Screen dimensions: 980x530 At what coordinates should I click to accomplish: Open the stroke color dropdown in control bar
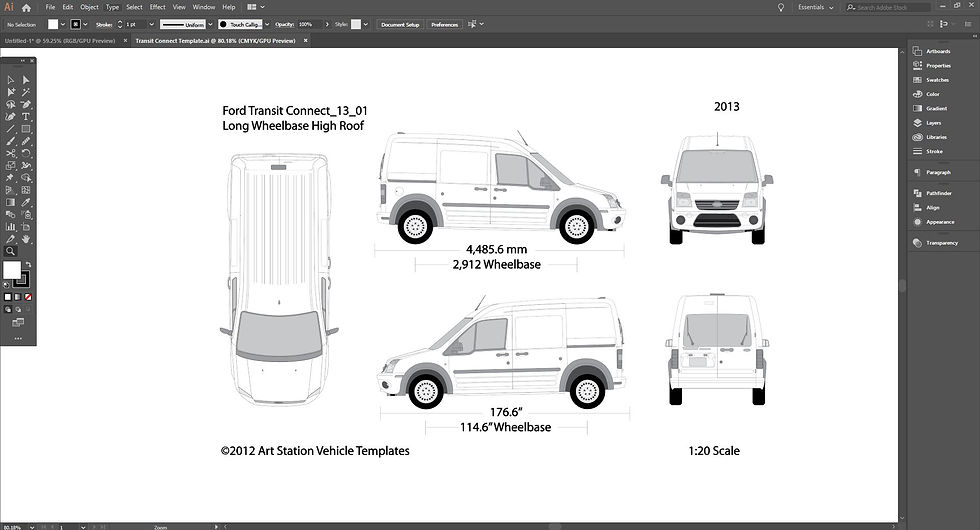coord(86,24)
